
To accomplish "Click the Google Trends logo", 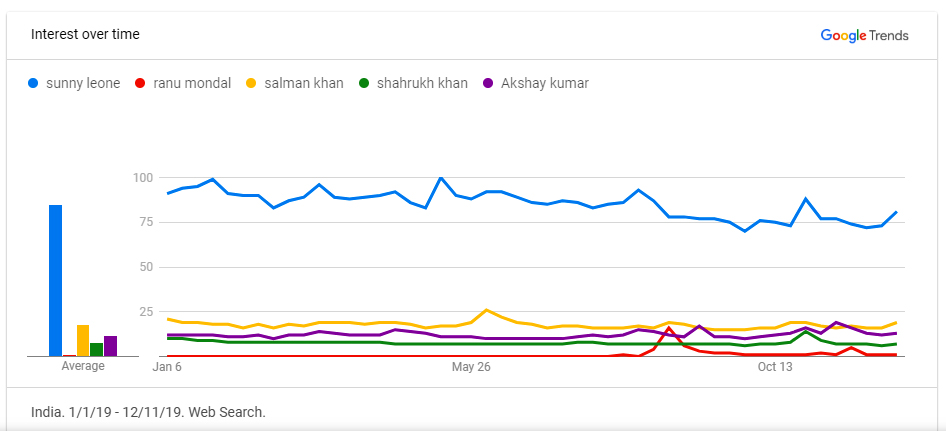I will click(x=864, y=36).
